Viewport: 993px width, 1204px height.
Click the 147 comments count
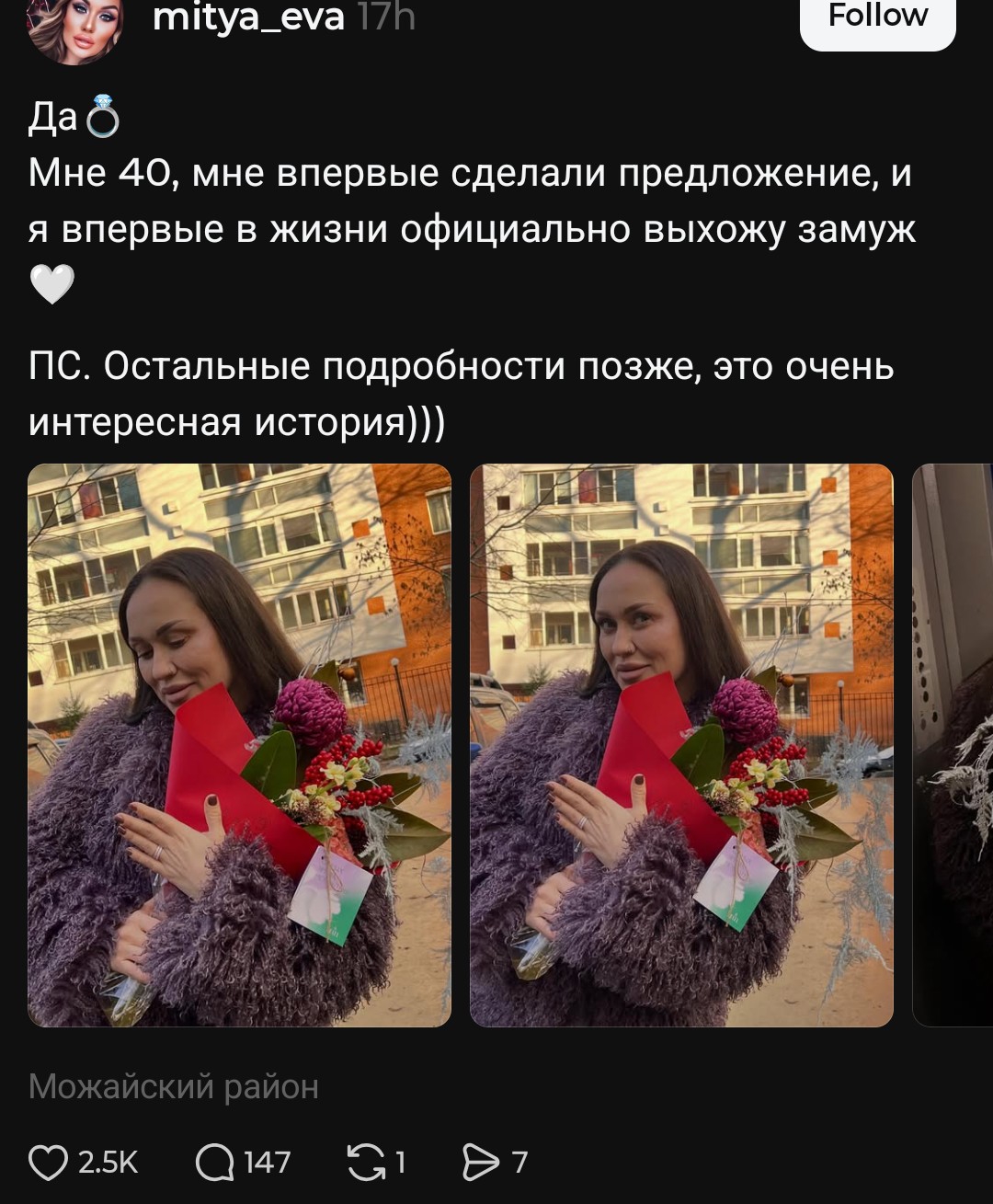click(x=267, y=1163)
